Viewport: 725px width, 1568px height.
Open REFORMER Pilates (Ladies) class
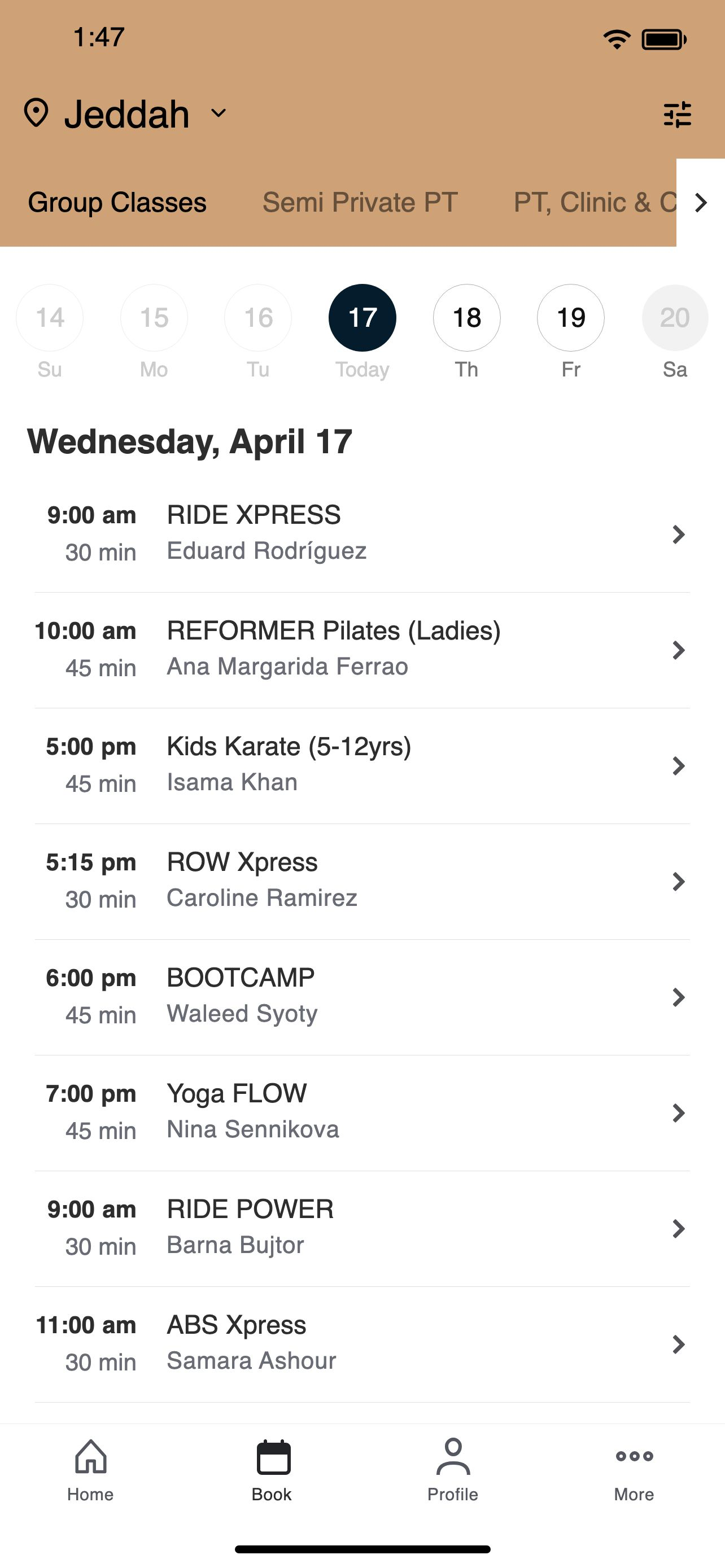[x=362, y=650]
